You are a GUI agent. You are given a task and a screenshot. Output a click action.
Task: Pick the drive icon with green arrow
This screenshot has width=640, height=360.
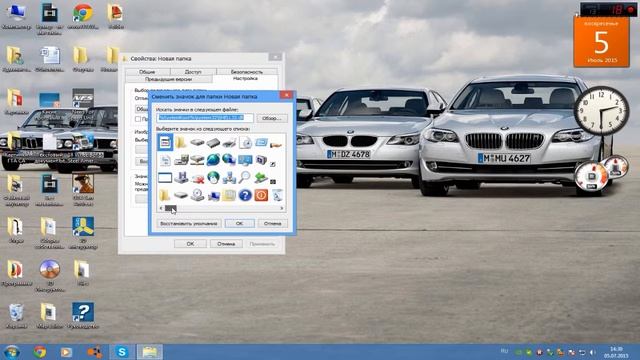pos(261,177)
